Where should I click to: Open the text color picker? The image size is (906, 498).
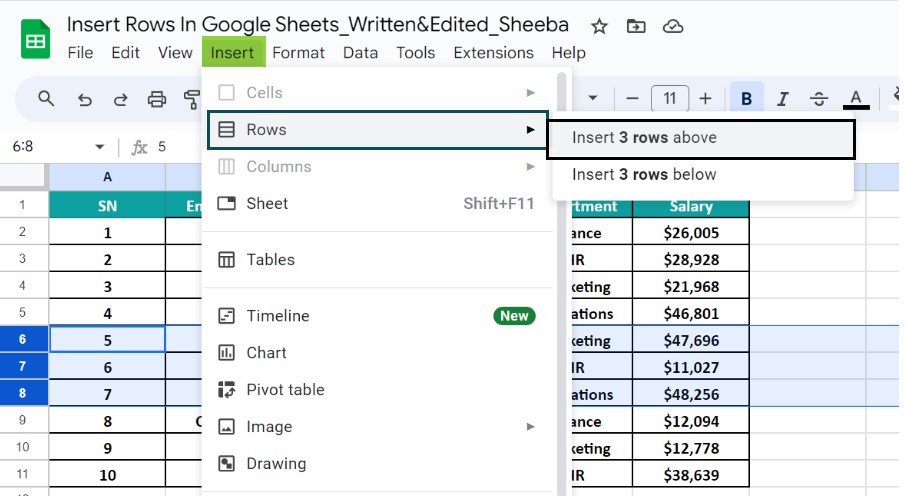856,99
